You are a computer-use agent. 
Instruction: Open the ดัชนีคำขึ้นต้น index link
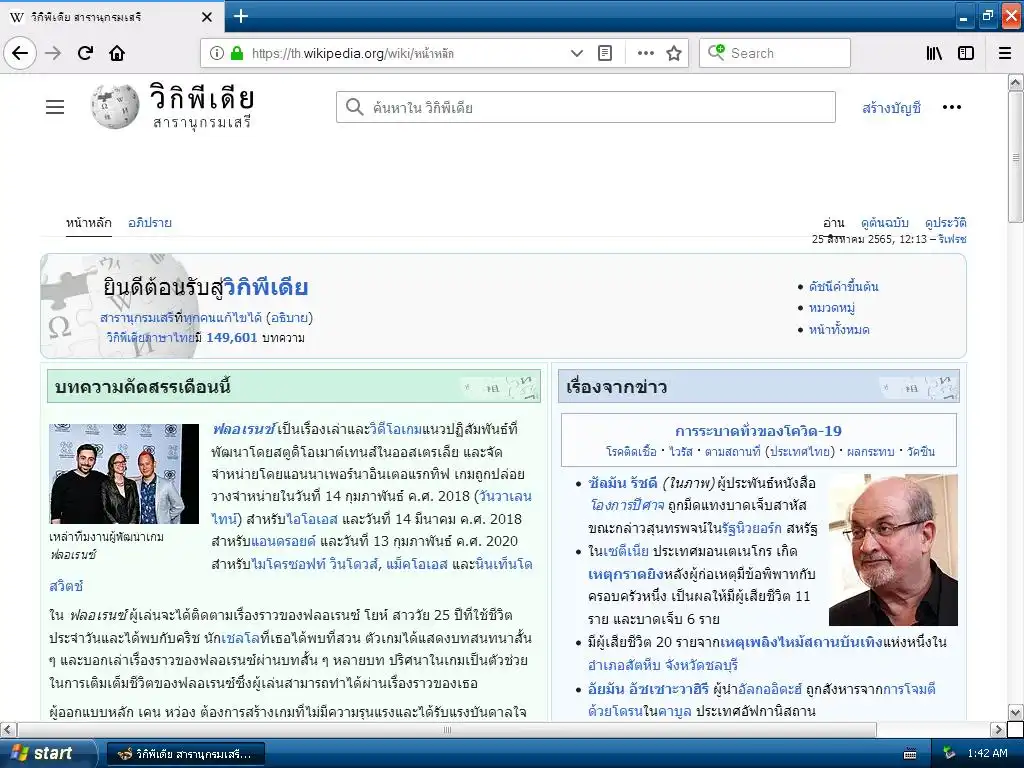point(843,287)
